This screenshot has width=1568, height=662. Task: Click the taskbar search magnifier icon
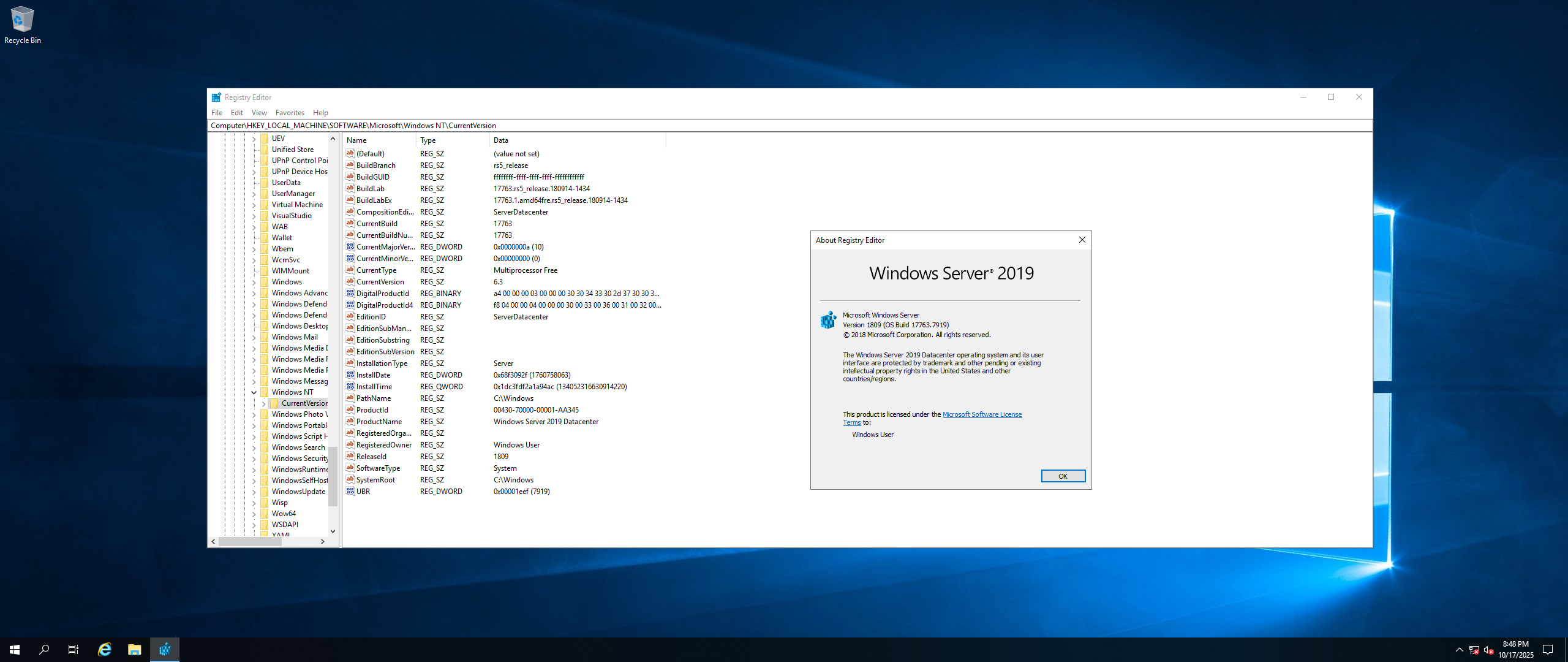click(x=44, y=649)
